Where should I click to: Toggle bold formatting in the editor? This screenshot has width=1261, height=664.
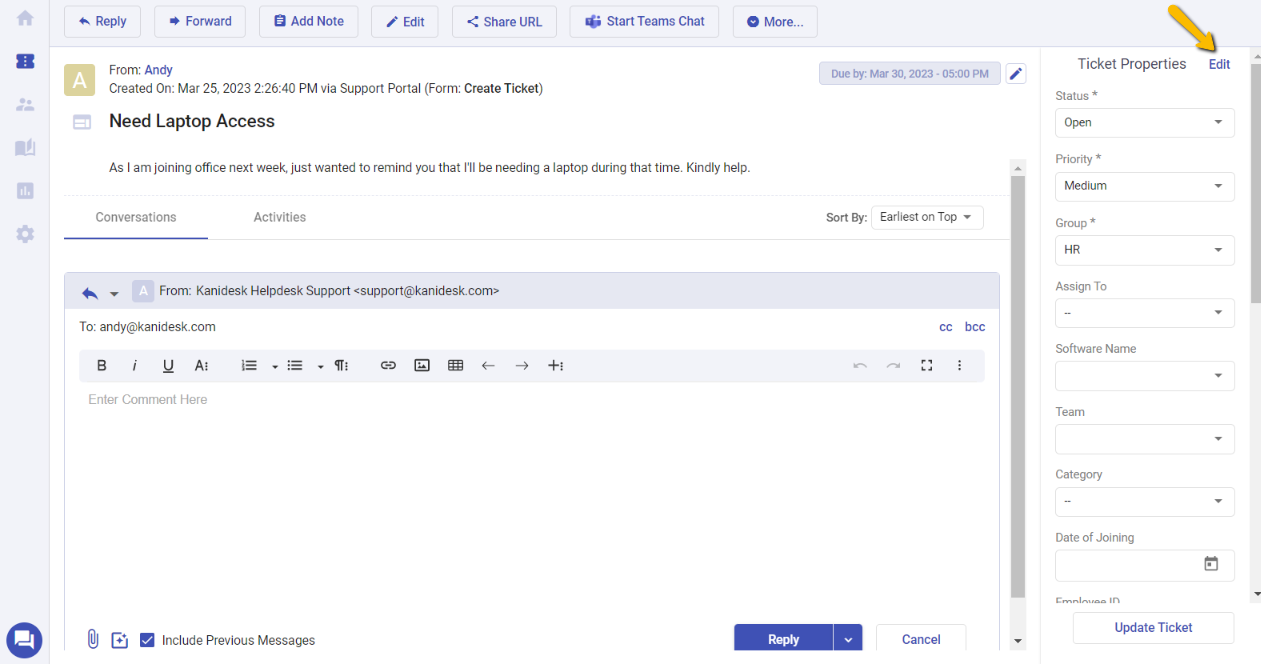pos(101,365)
